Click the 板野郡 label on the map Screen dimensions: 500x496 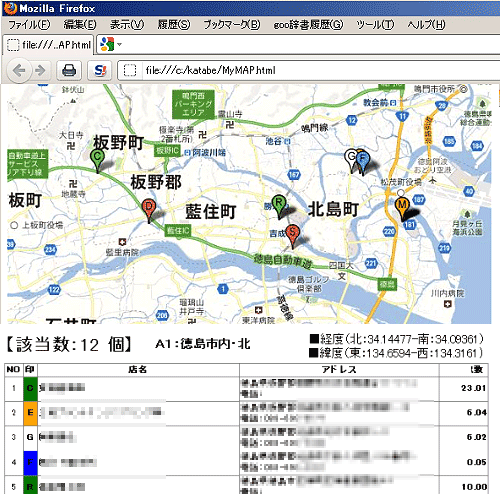coord(156,182)
